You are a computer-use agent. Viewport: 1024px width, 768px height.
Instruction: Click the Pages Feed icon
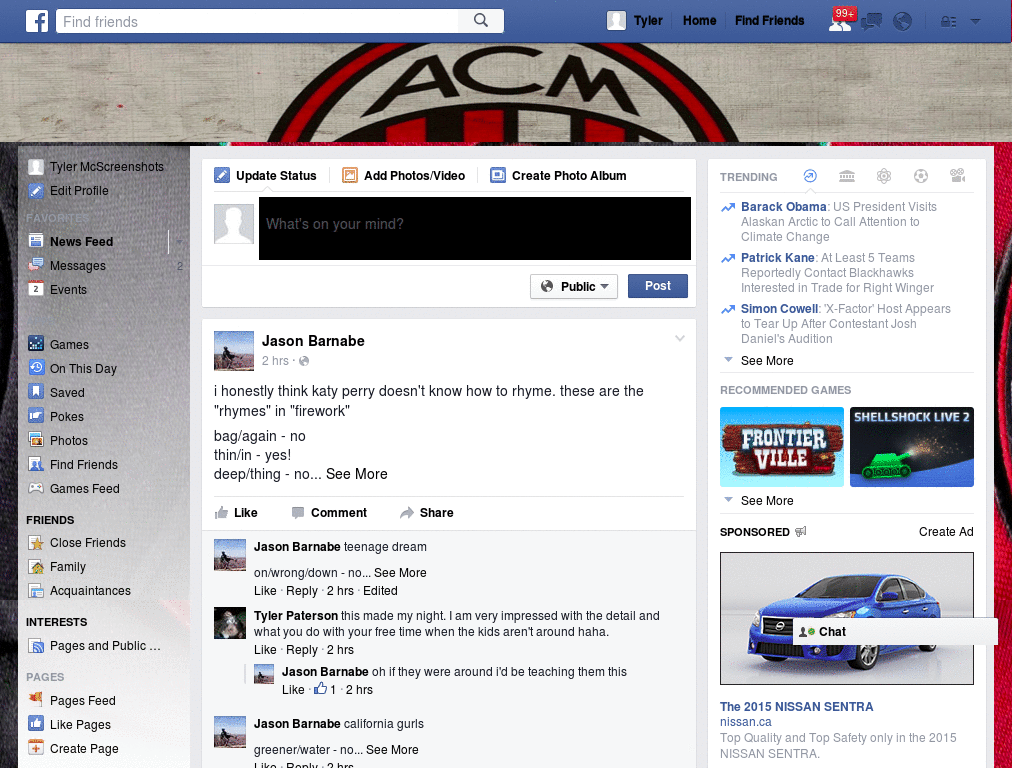tap(36, 699)
